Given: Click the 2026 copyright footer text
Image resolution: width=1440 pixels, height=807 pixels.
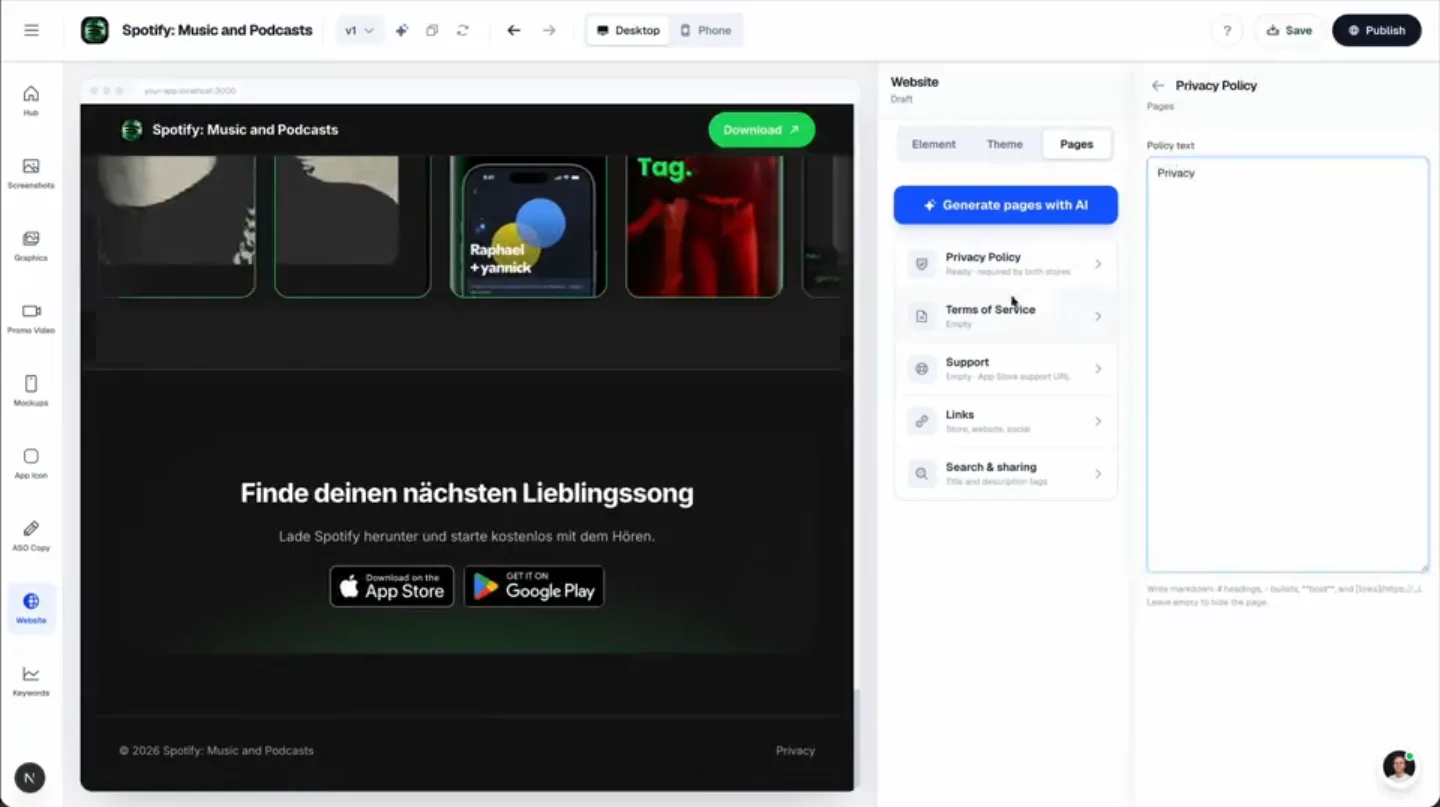Looking at the screenshot, I should pyautogui.click(x=216, y=750).
